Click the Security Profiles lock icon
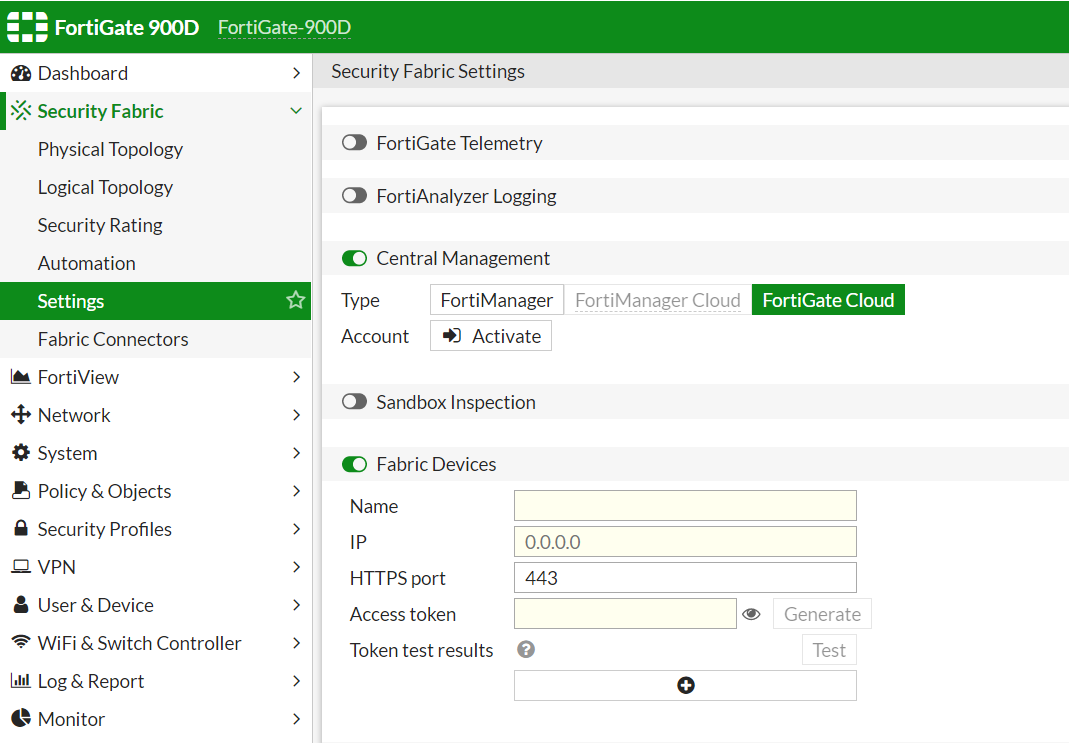1069x743 pixels. 20,529
